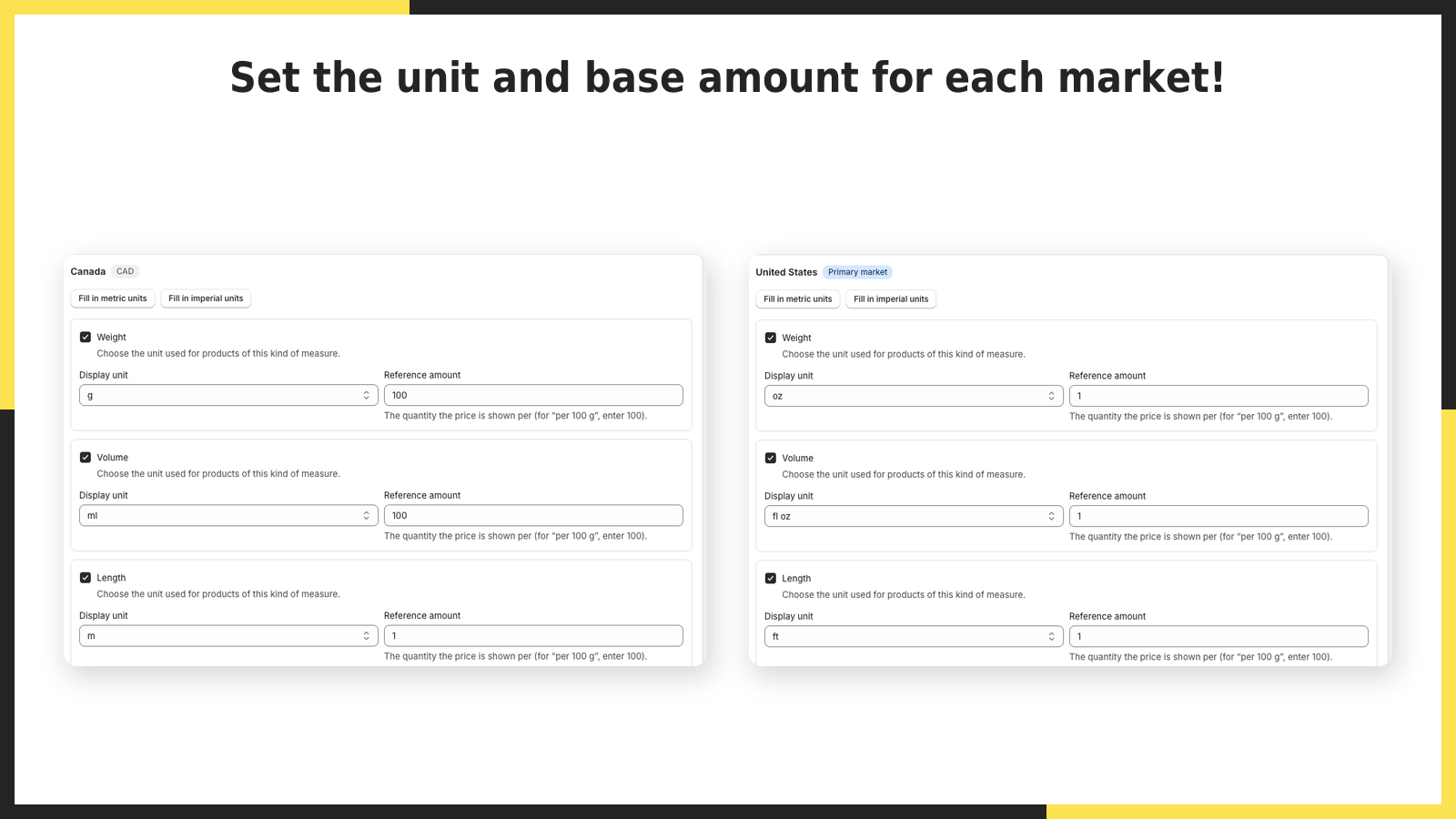Toggle Length checkbox in Canada market
This screenshot has height=819, width=1456.
86,577
